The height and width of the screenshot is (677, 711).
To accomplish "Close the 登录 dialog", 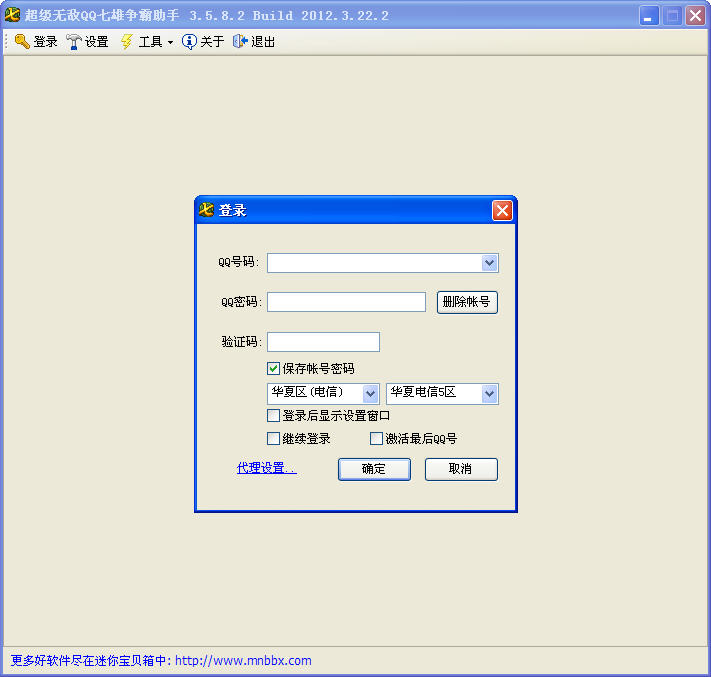I will pyautogui.click(x=502, y=210).
